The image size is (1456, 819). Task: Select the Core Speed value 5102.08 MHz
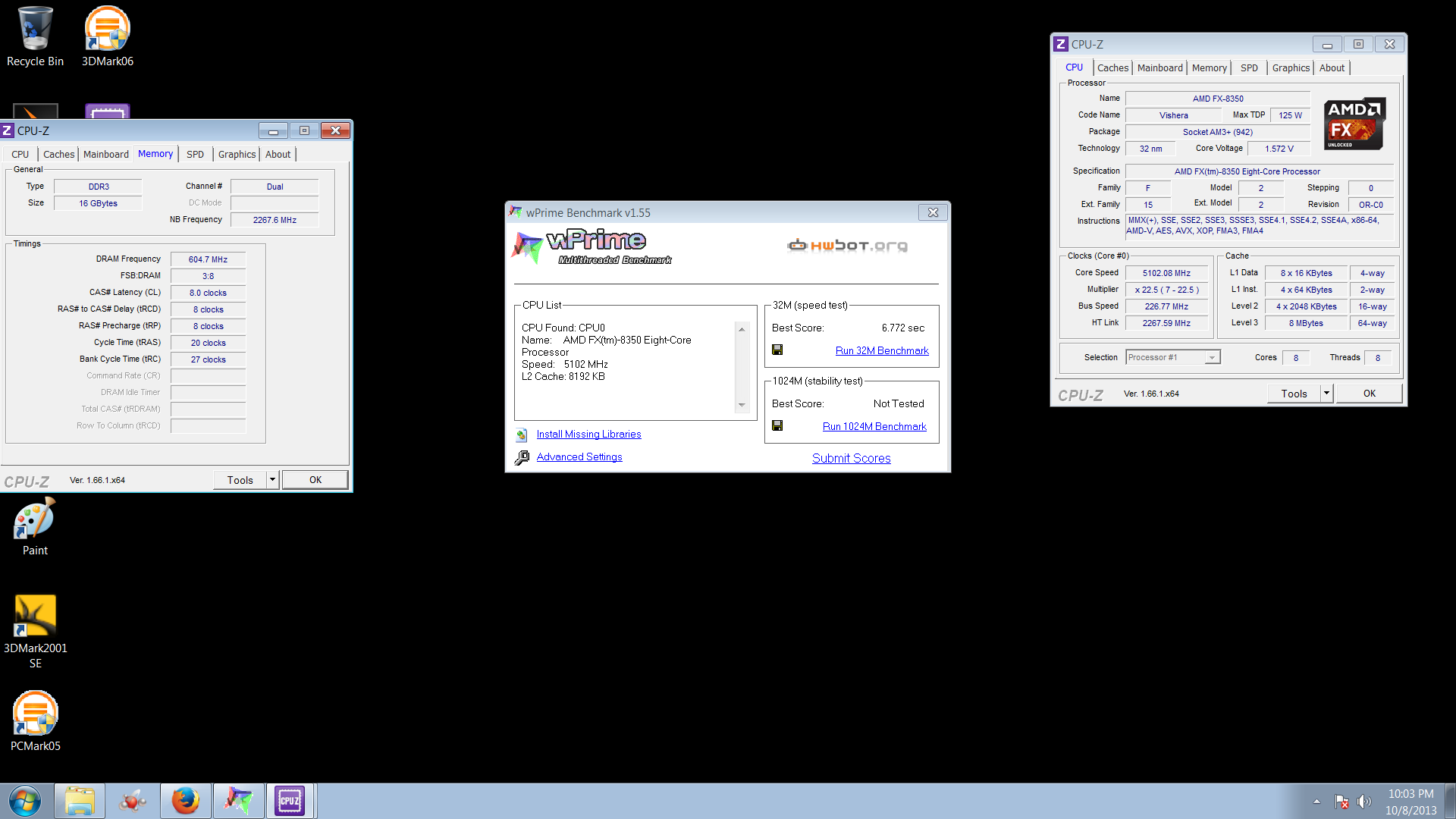(1166, 273)
